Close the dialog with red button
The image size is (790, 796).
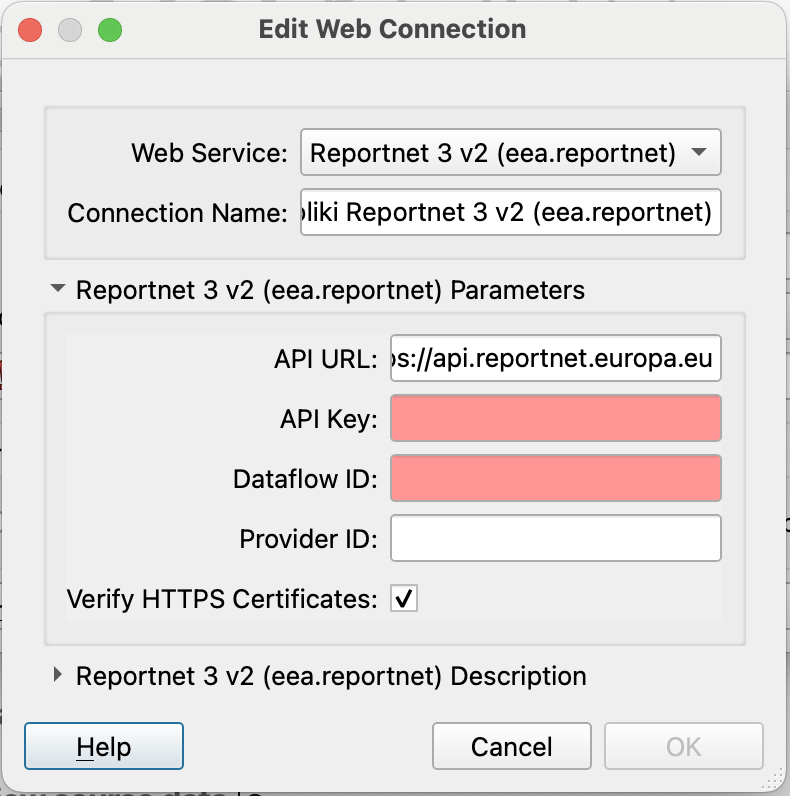pos(30,30)
